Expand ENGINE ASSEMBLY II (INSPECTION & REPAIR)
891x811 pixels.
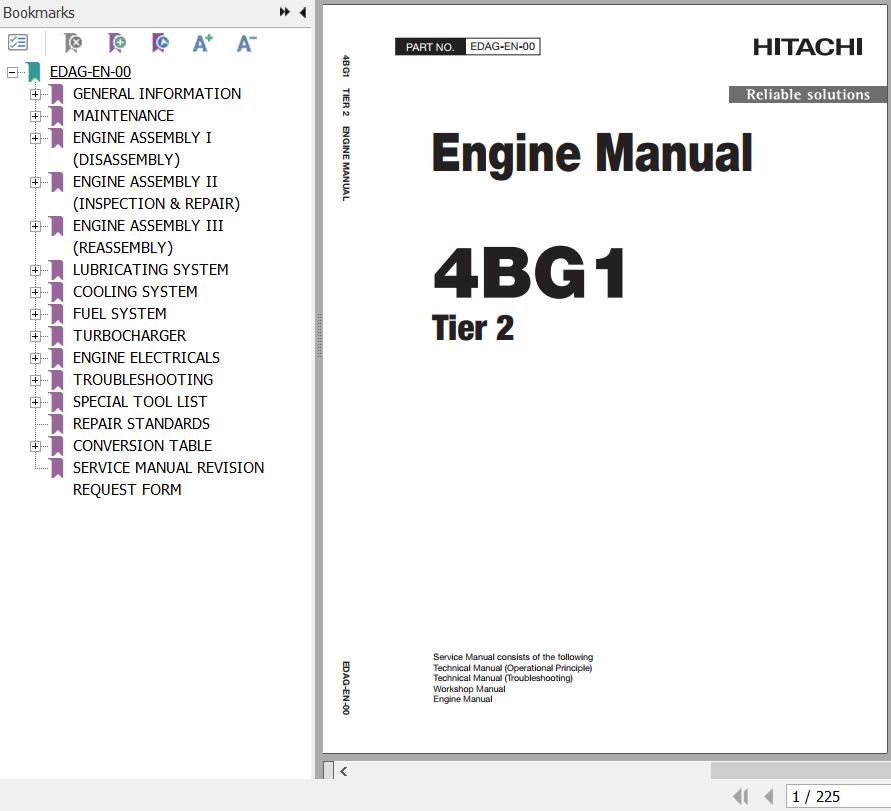(x=35, y=182)
